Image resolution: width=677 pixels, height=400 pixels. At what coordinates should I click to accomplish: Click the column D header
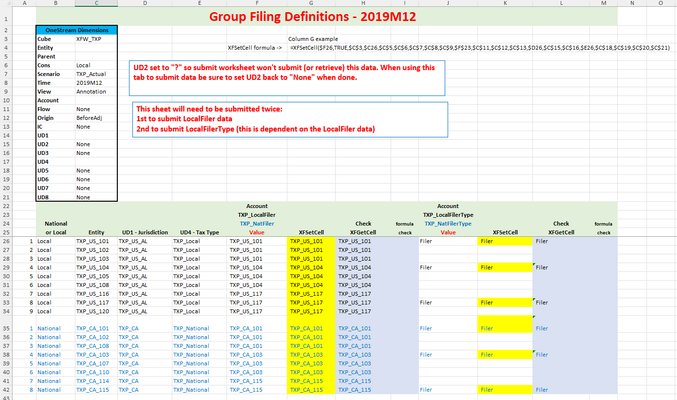pyautogui.click(x=145, y=3)
